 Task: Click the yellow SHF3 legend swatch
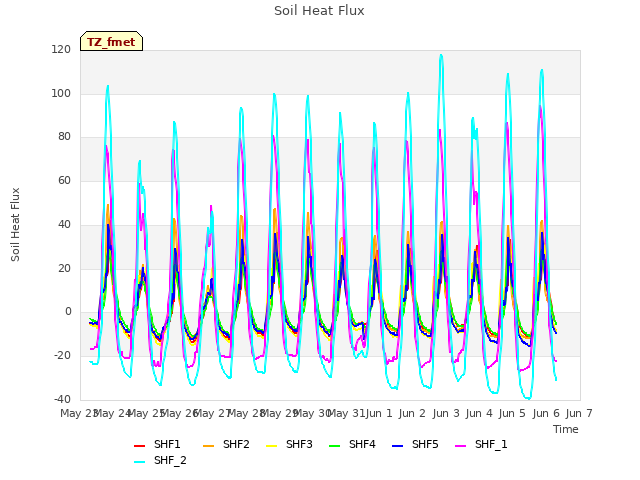(271, 446)
